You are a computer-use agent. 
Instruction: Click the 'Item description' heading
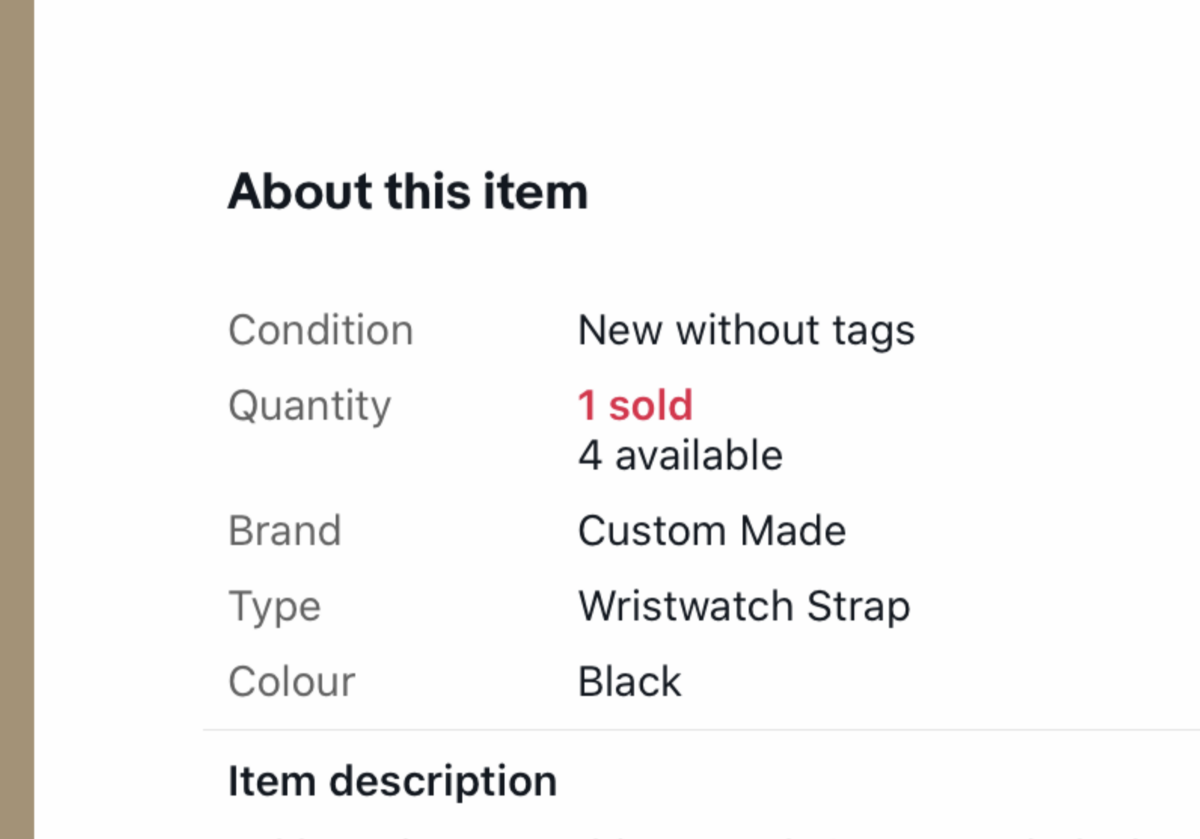tap(392, 781)
